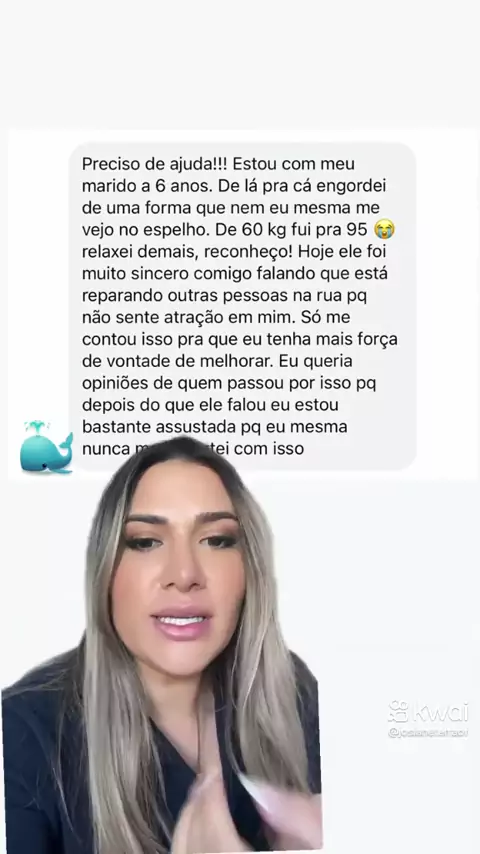This screenshot has height=854, width=480.
Task: Tap the gray message bubble
Action: coord(242,306)
